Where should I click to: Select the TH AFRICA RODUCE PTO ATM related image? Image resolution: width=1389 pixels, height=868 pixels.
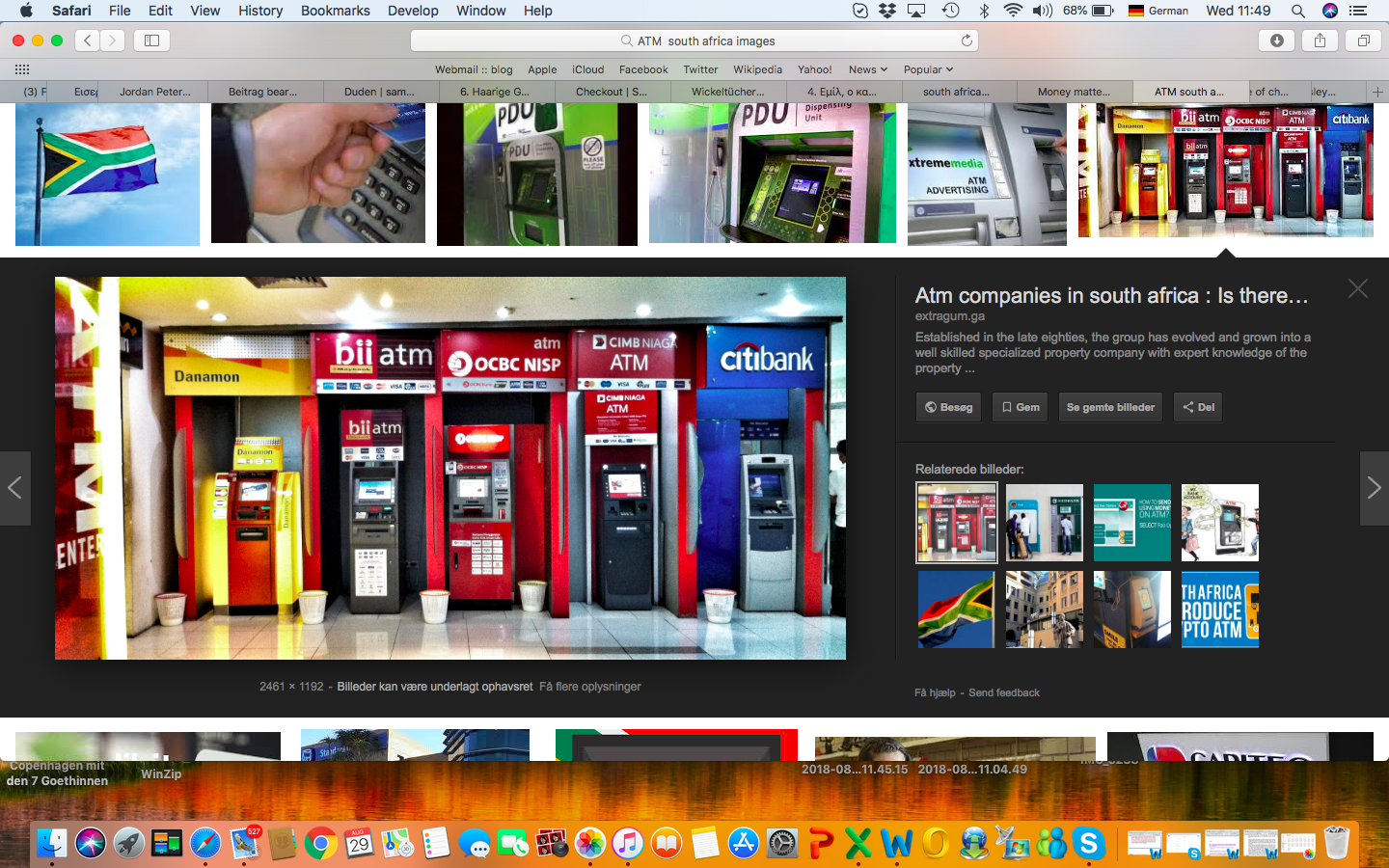(x=1219, y=610)
